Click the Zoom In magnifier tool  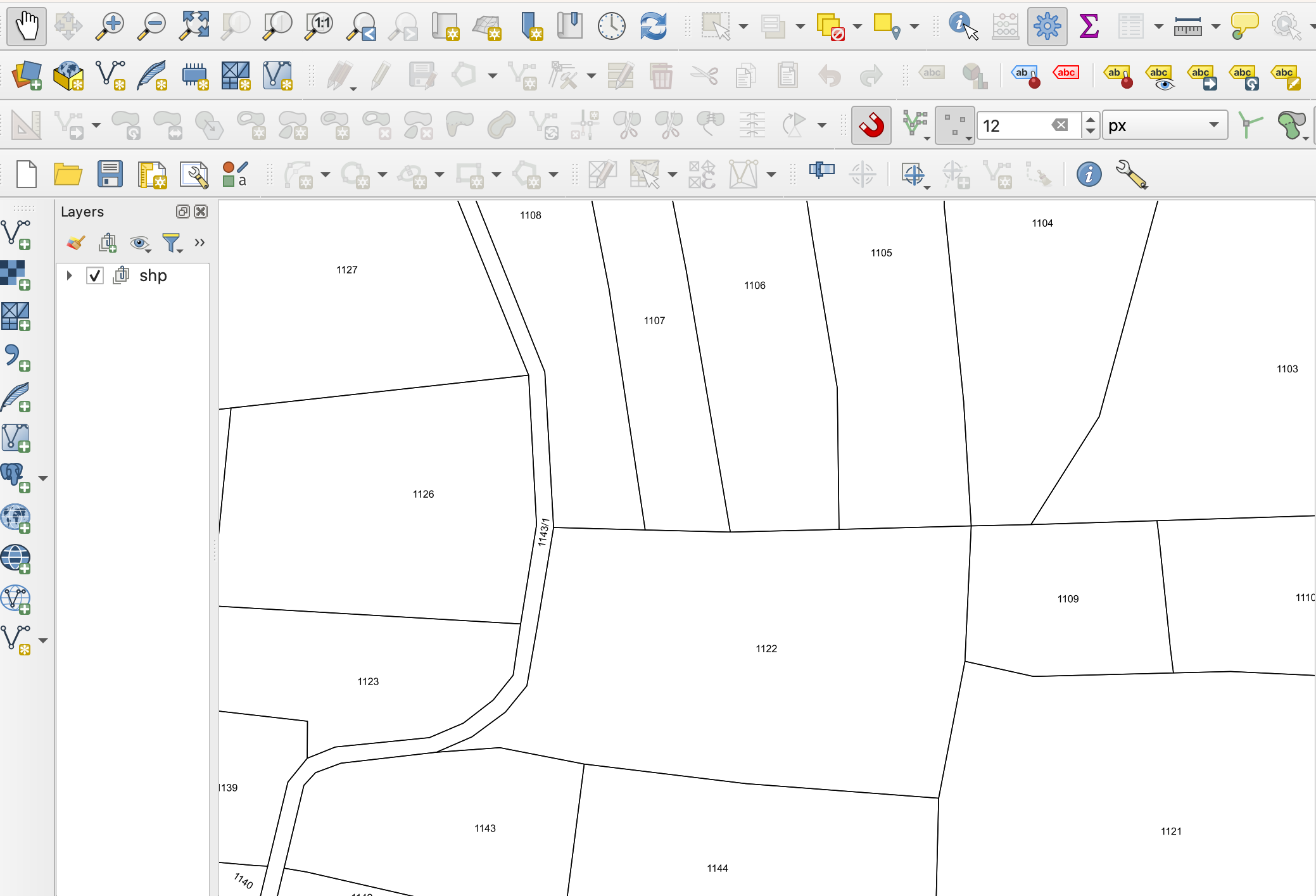pyautogui.click(x=110, y=26)
